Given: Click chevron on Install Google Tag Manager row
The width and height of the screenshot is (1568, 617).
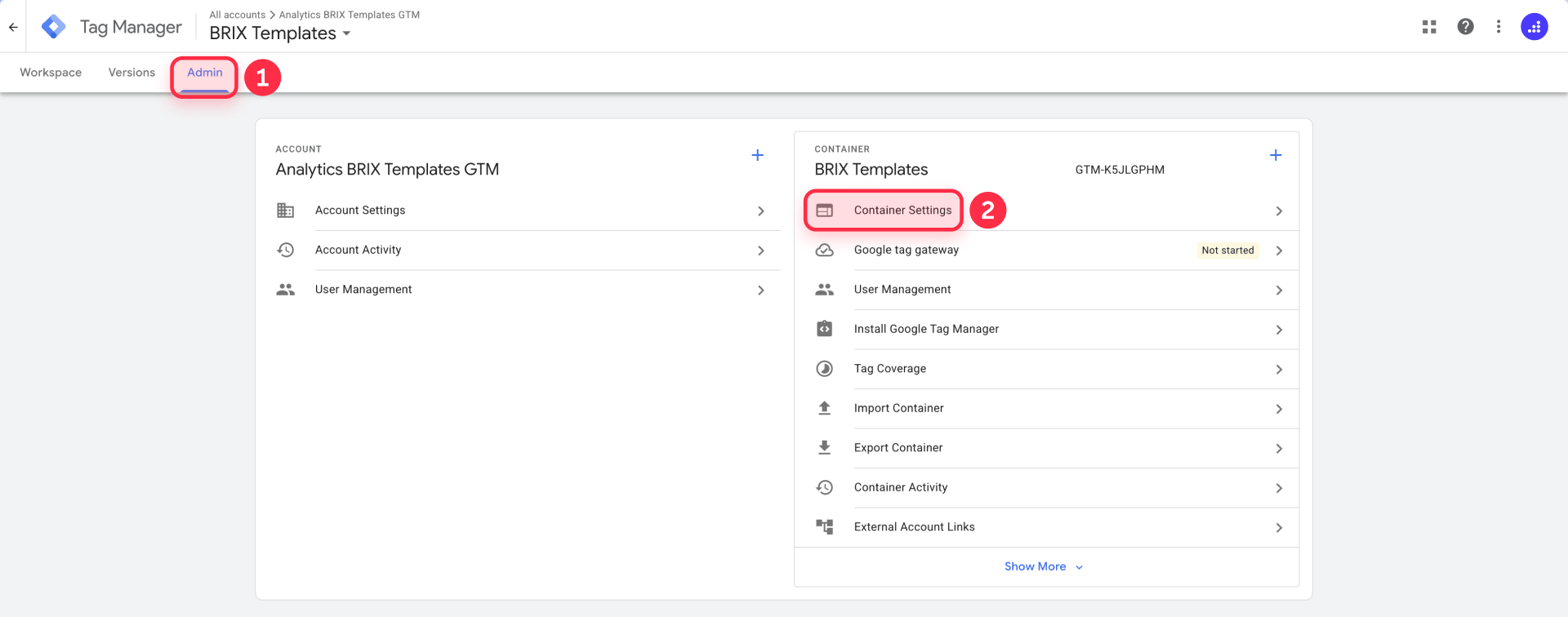Looking at the screenshot, I should pyautogui.click(x=1279, y=331).
